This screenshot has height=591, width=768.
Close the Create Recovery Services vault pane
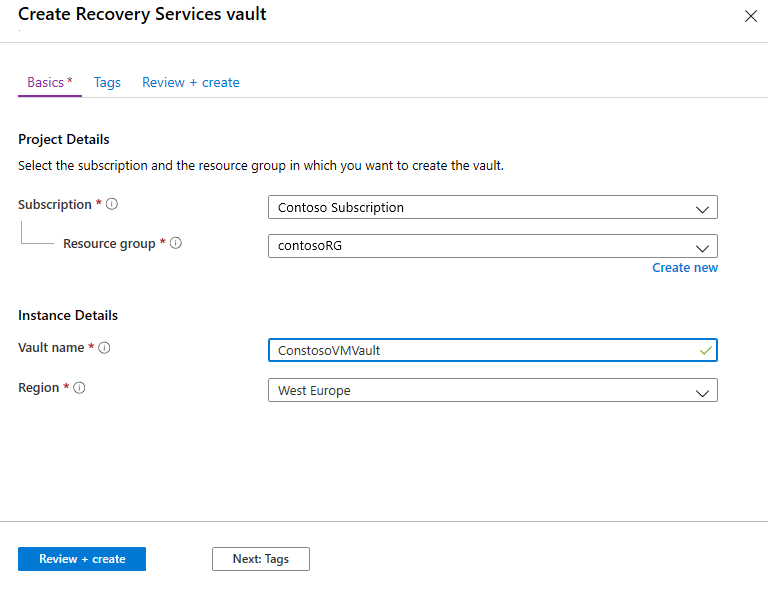(751, 16)
